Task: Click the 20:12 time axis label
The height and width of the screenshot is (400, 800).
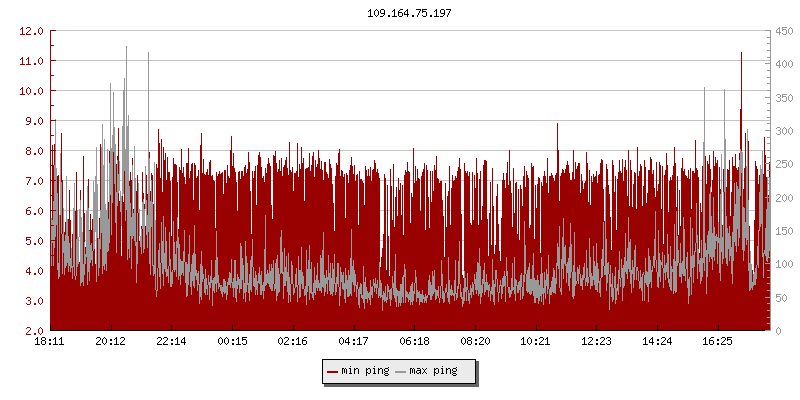Action: [x=111, y=342]
